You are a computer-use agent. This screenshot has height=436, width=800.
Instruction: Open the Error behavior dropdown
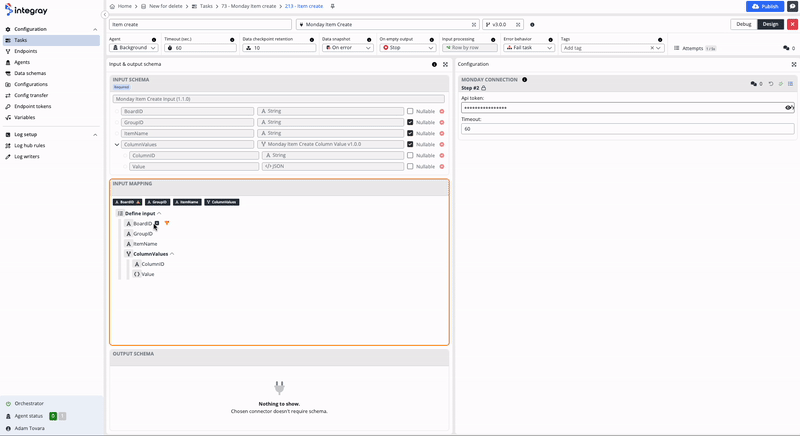[x=529, y=48]
